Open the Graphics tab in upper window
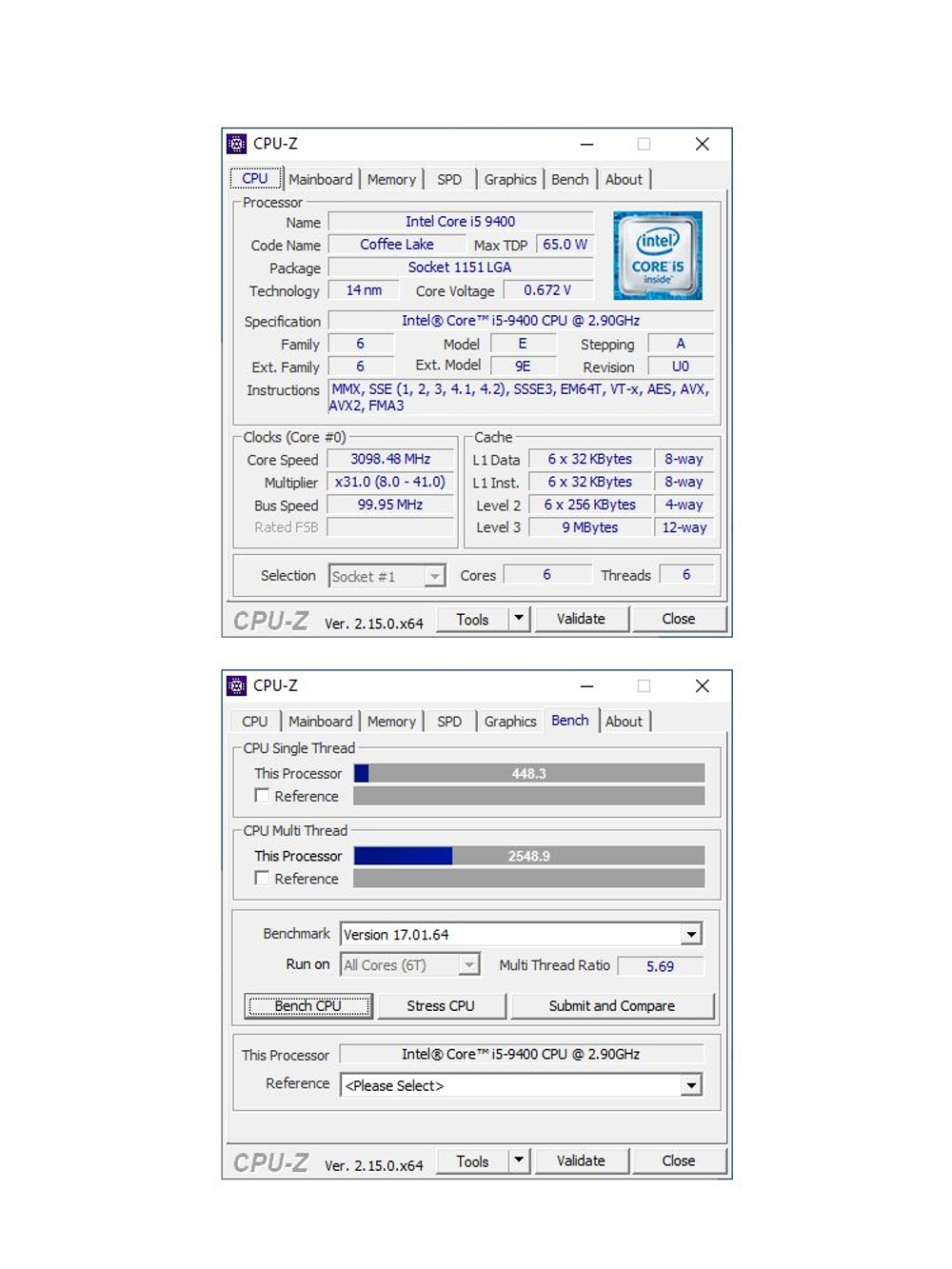The height and width of the screenshot is (1269, 952). point(510,179)
